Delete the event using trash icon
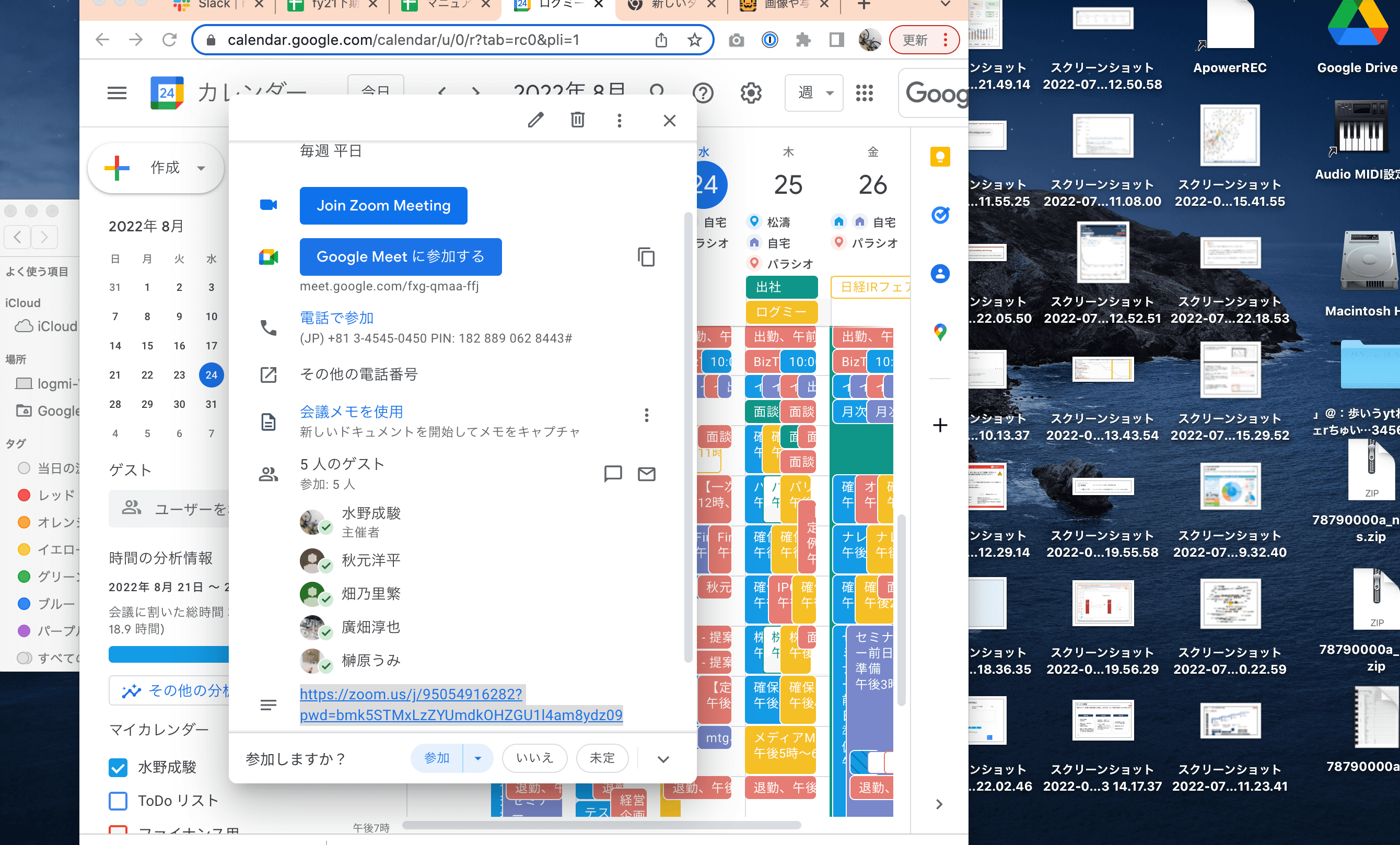Screen dimensions: 1400x845 [x=577, y=120]
